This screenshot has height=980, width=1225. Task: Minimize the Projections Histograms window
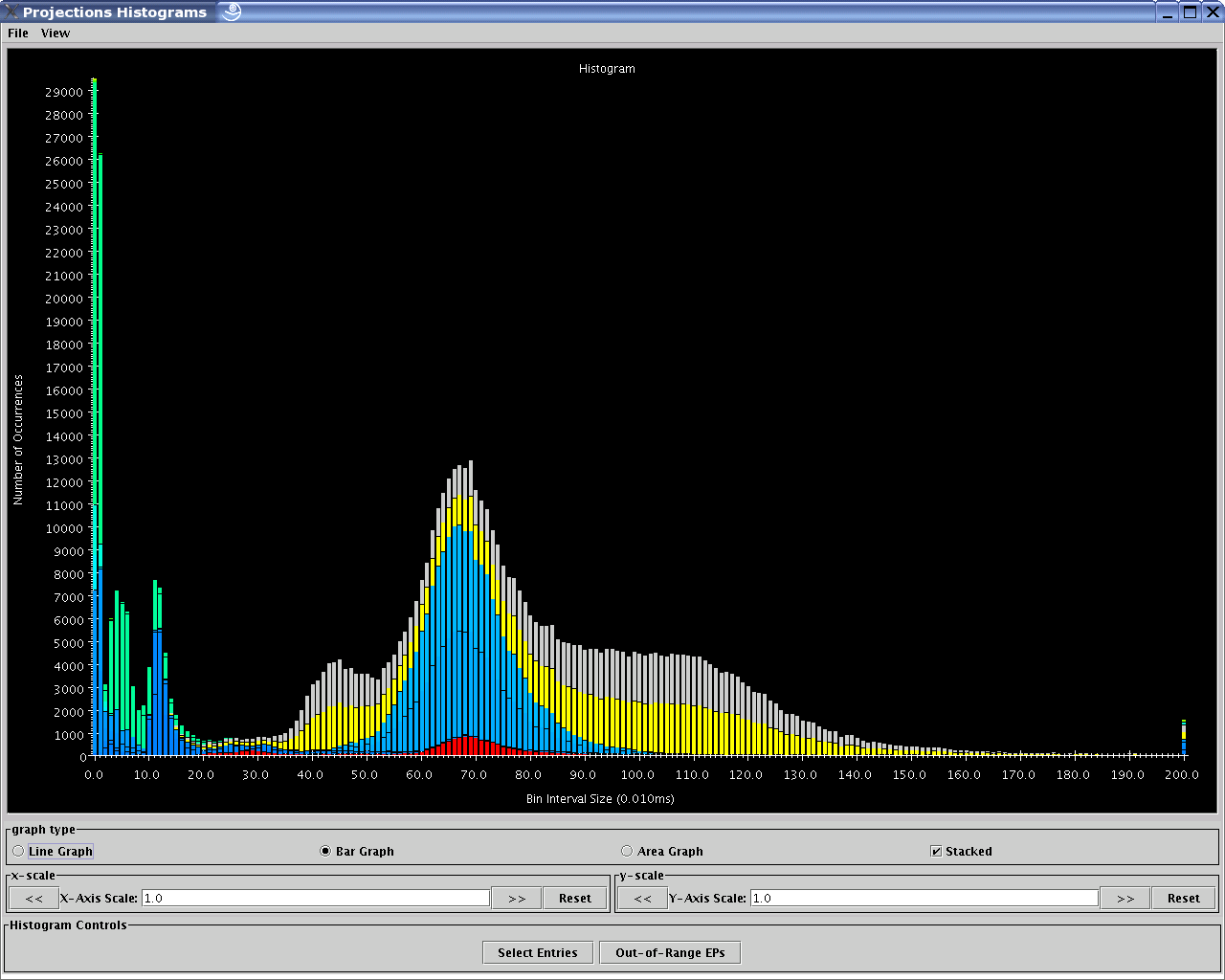(x=1168, y=11)
